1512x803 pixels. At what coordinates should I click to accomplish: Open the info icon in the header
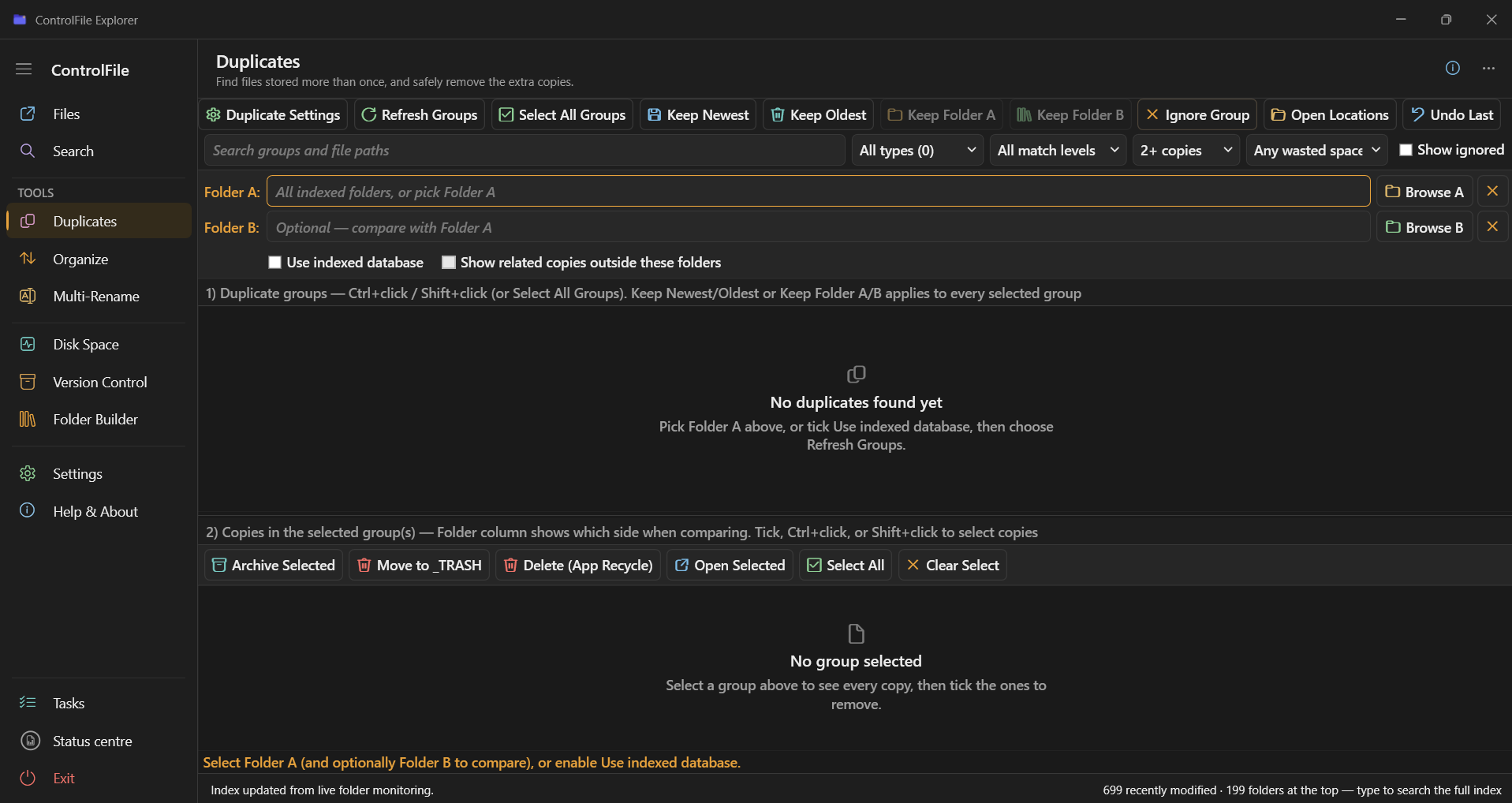click(1453, 69)
